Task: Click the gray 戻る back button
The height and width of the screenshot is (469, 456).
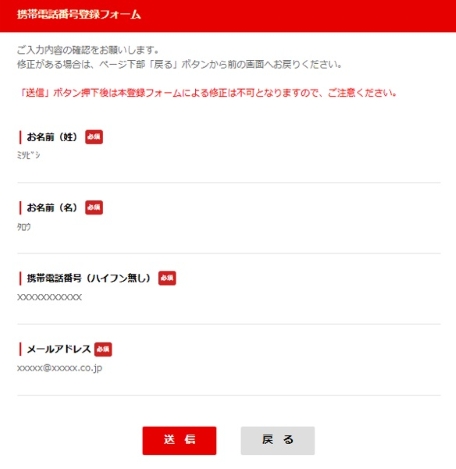Action: pyautogui.click(x=278, y=440)
